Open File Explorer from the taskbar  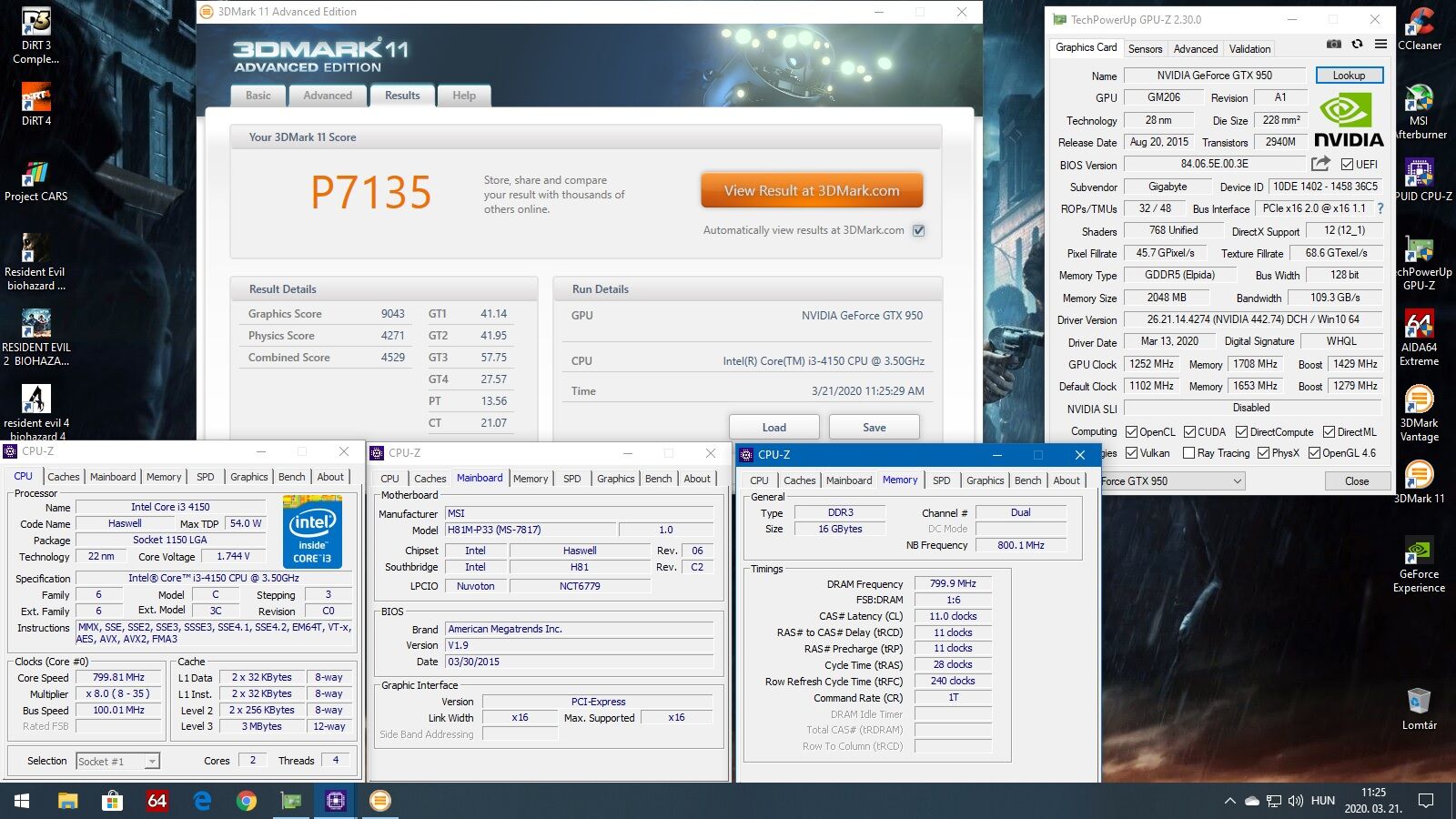(x=68, y=801)
